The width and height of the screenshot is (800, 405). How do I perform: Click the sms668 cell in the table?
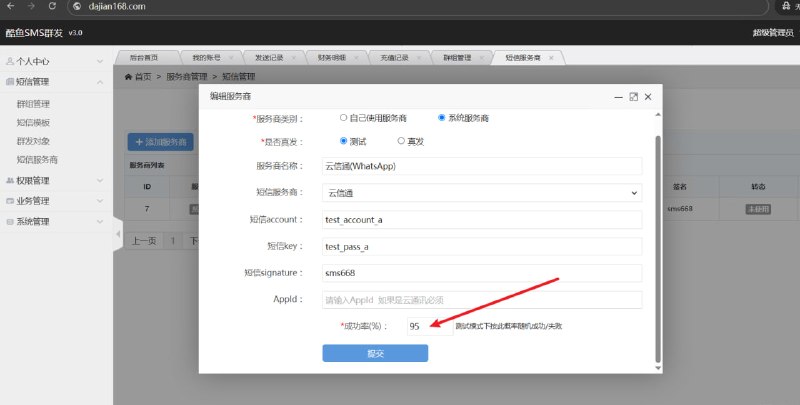(680, 209)
